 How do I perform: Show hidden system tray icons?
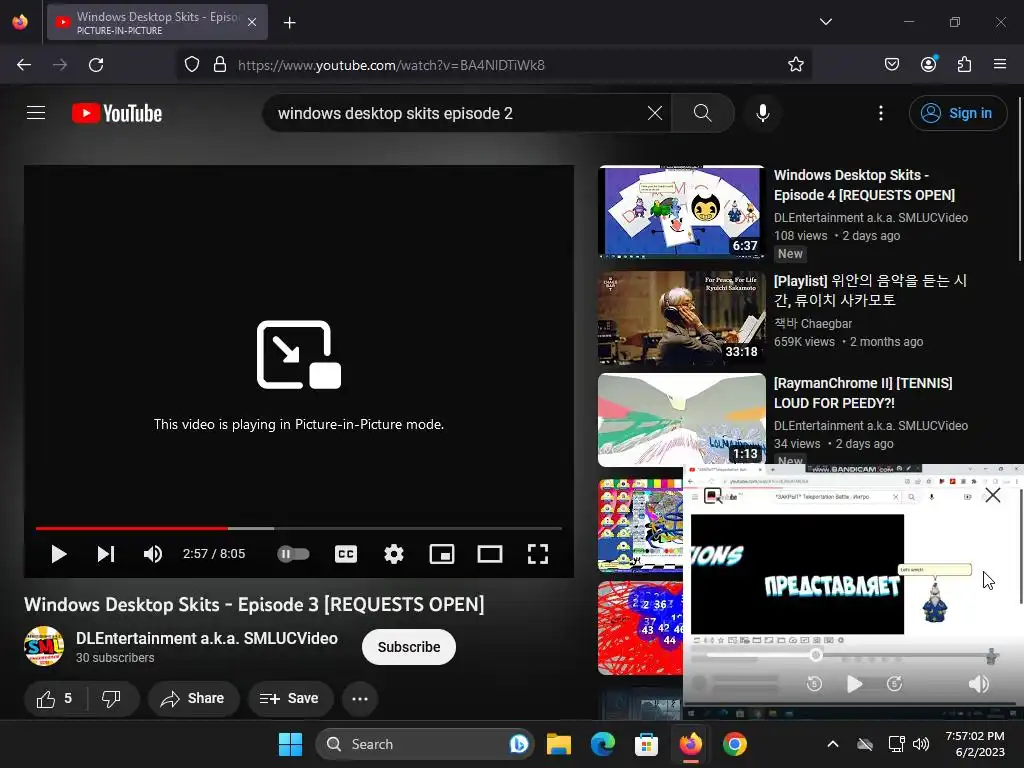[x=833, y=744]
